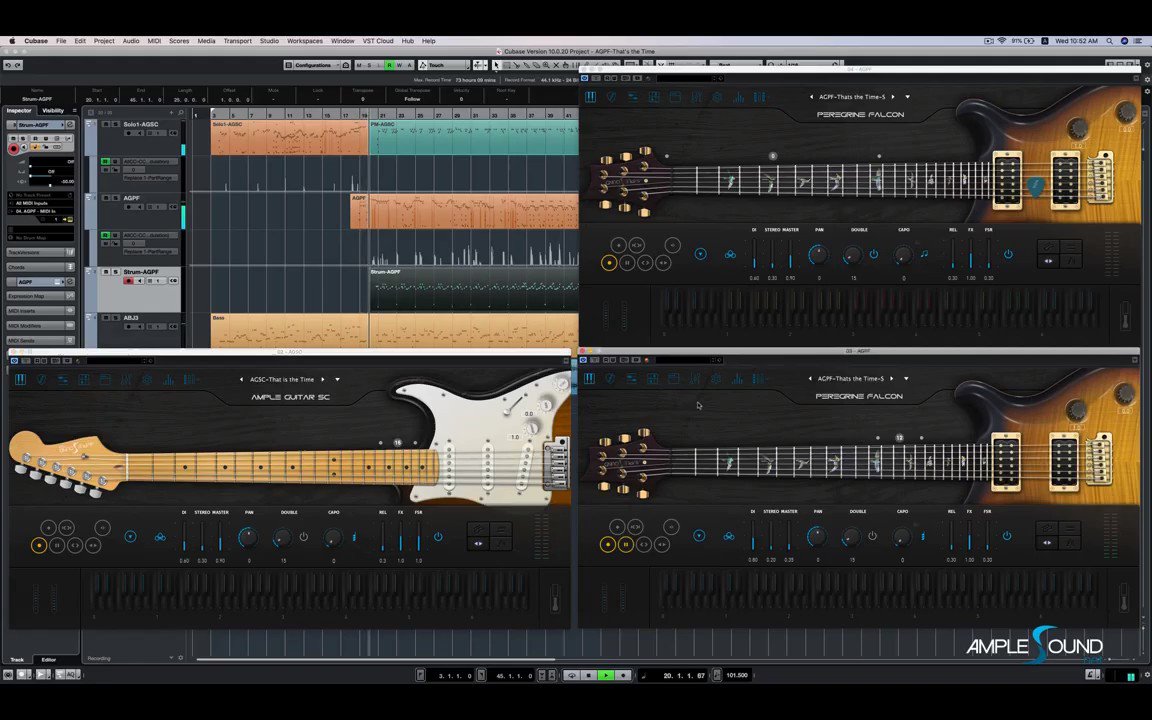Image resolution: width=1152 pixels, height=720 pixels.
Task: Adjust Master volume slider in top-right AGPF window
Action: coord(791,254)
